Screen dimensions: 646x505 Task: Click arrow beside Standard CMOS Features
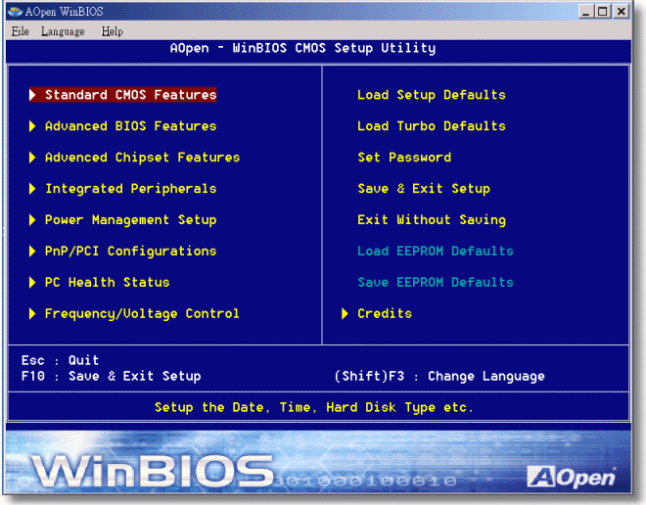pyautogui.click(x=32, y=95)
